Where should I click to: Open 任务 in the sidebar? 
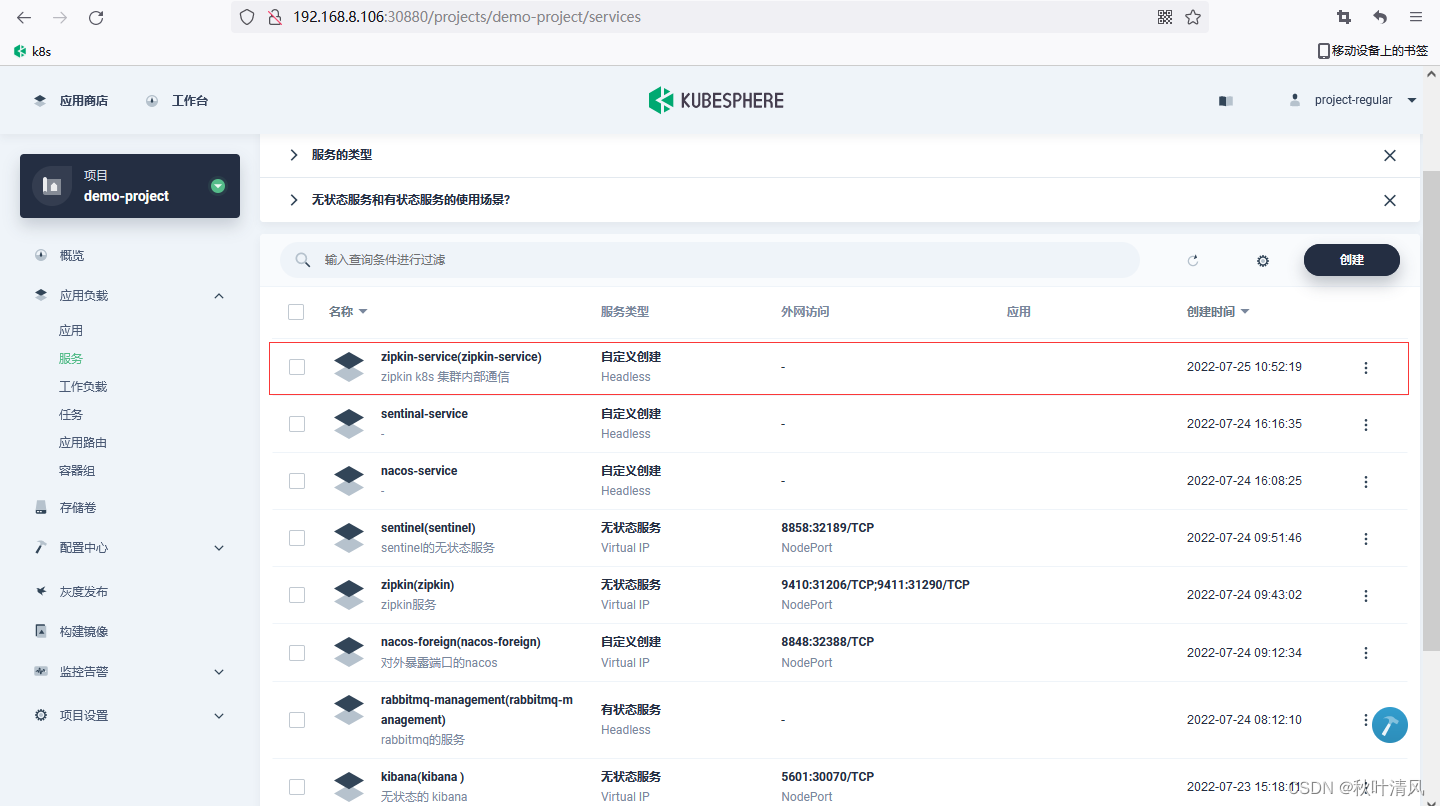tap(71, 415)
